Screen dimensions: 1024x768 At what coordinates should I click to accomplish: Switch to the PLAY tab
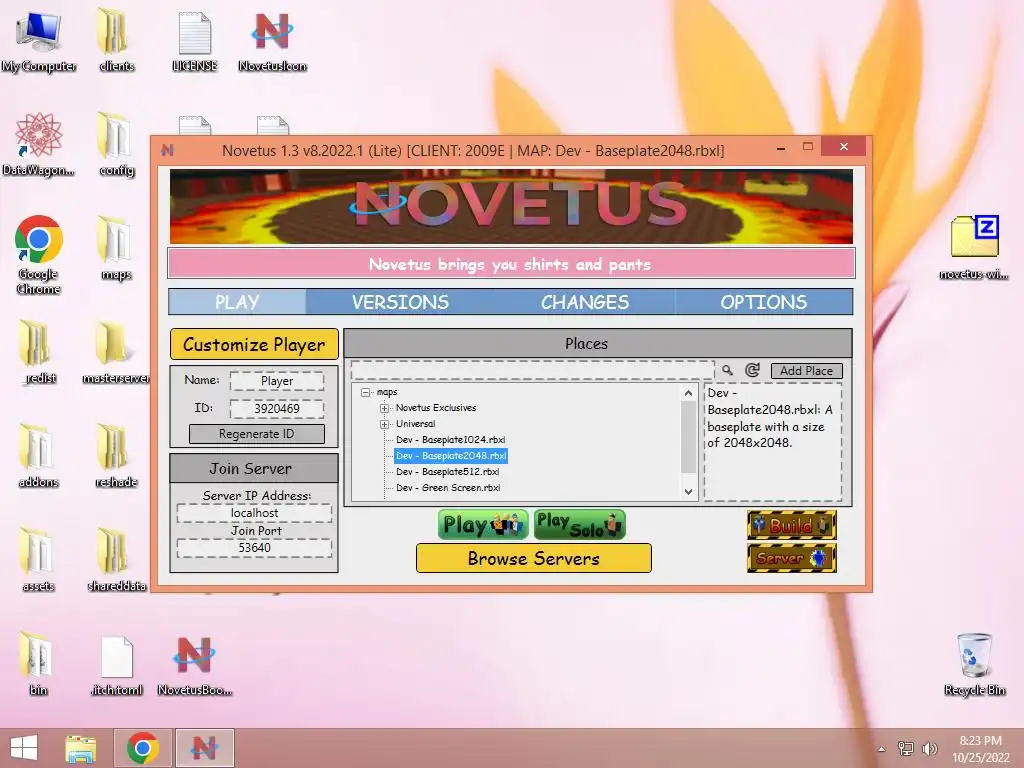tap(237, 302)
